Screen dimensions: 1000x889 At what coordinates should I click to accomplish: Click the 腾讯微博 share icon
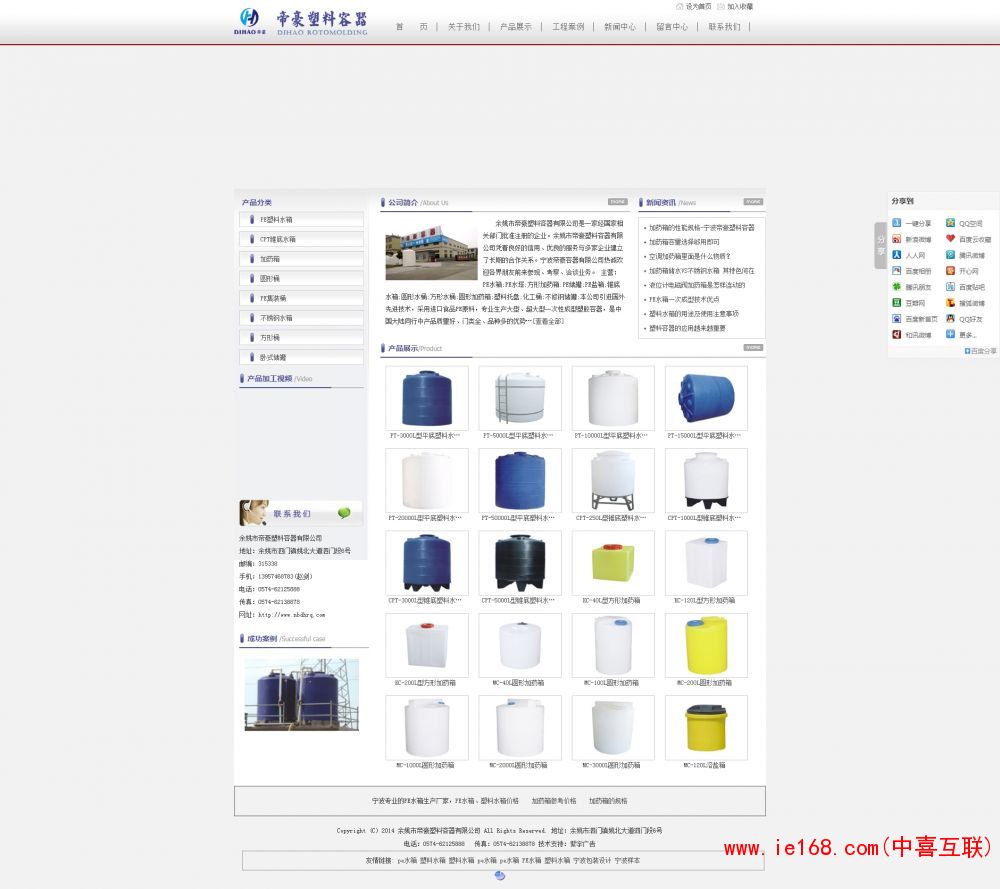pos(950,255)
